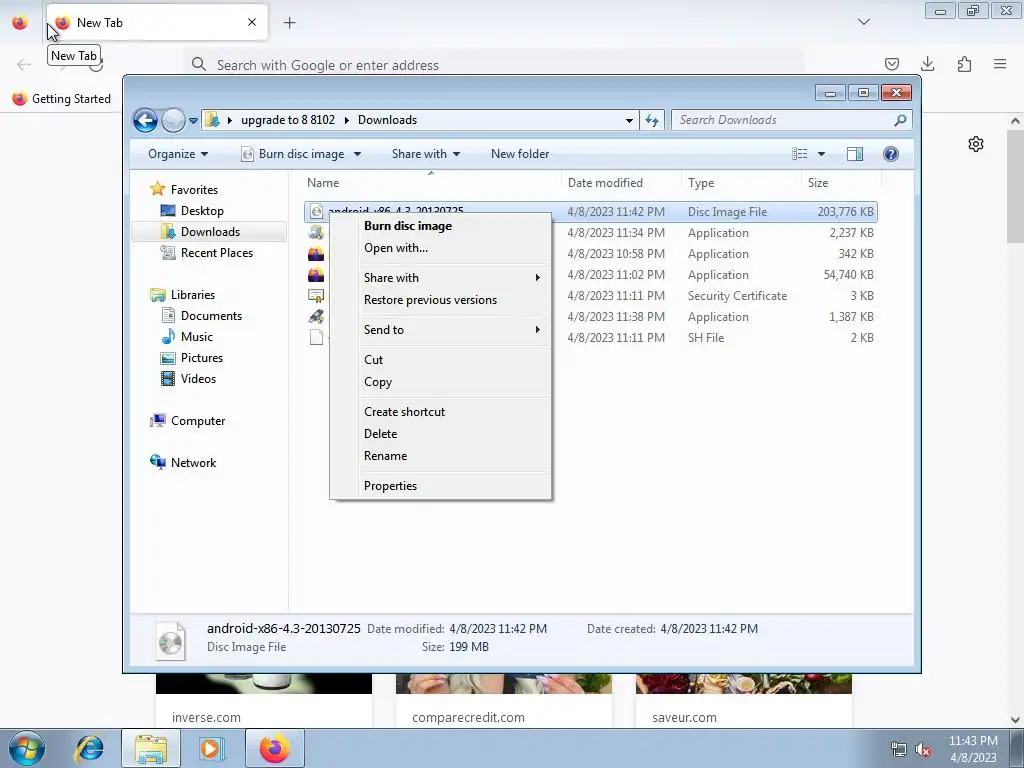Image resolution: width=1024 pixels, height=768 pixels.
Task: Click the new tab page settings gear
Action: [x=976, y=144]
